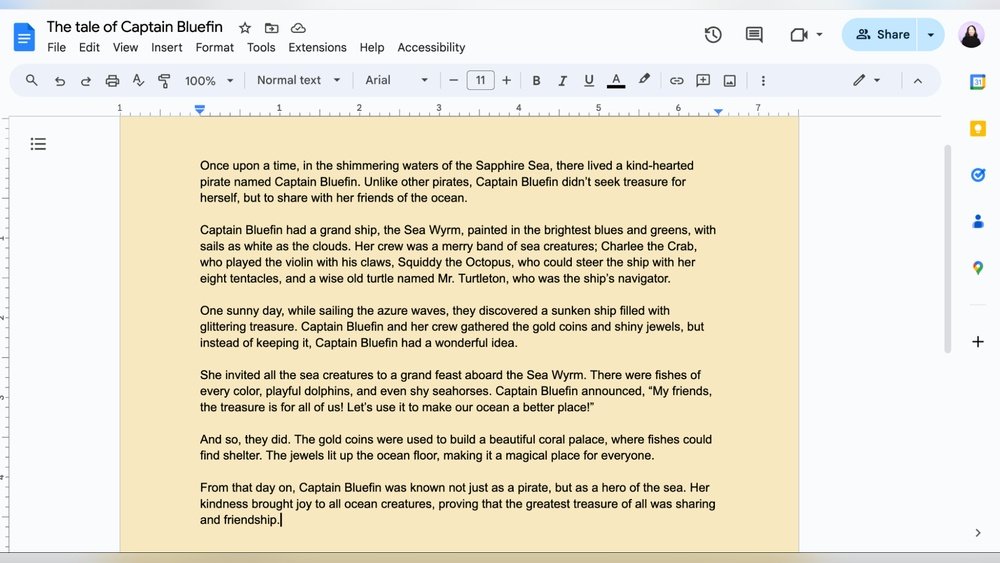Collapse the menus with the up chevron
This screenshot has height=563, width=1000.
pos(918,81)
